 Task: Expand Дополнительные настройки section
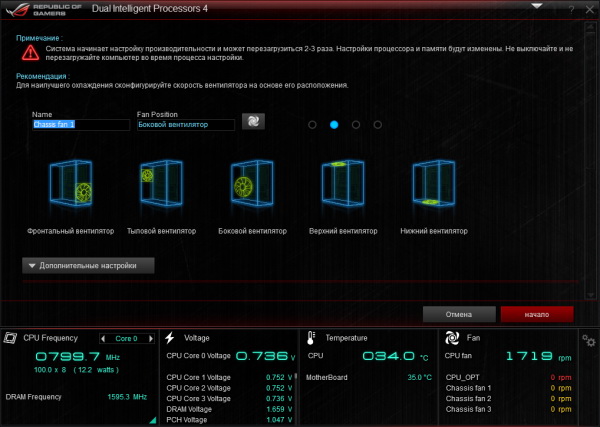tap(88, 266)
